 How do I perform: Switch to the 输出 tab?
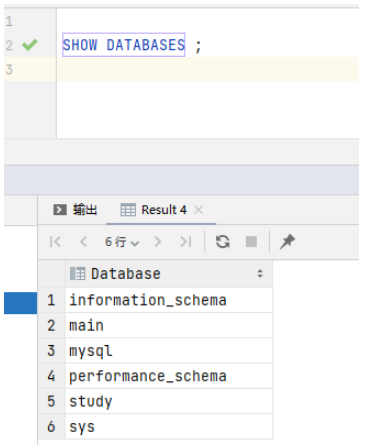click(75, 210)
